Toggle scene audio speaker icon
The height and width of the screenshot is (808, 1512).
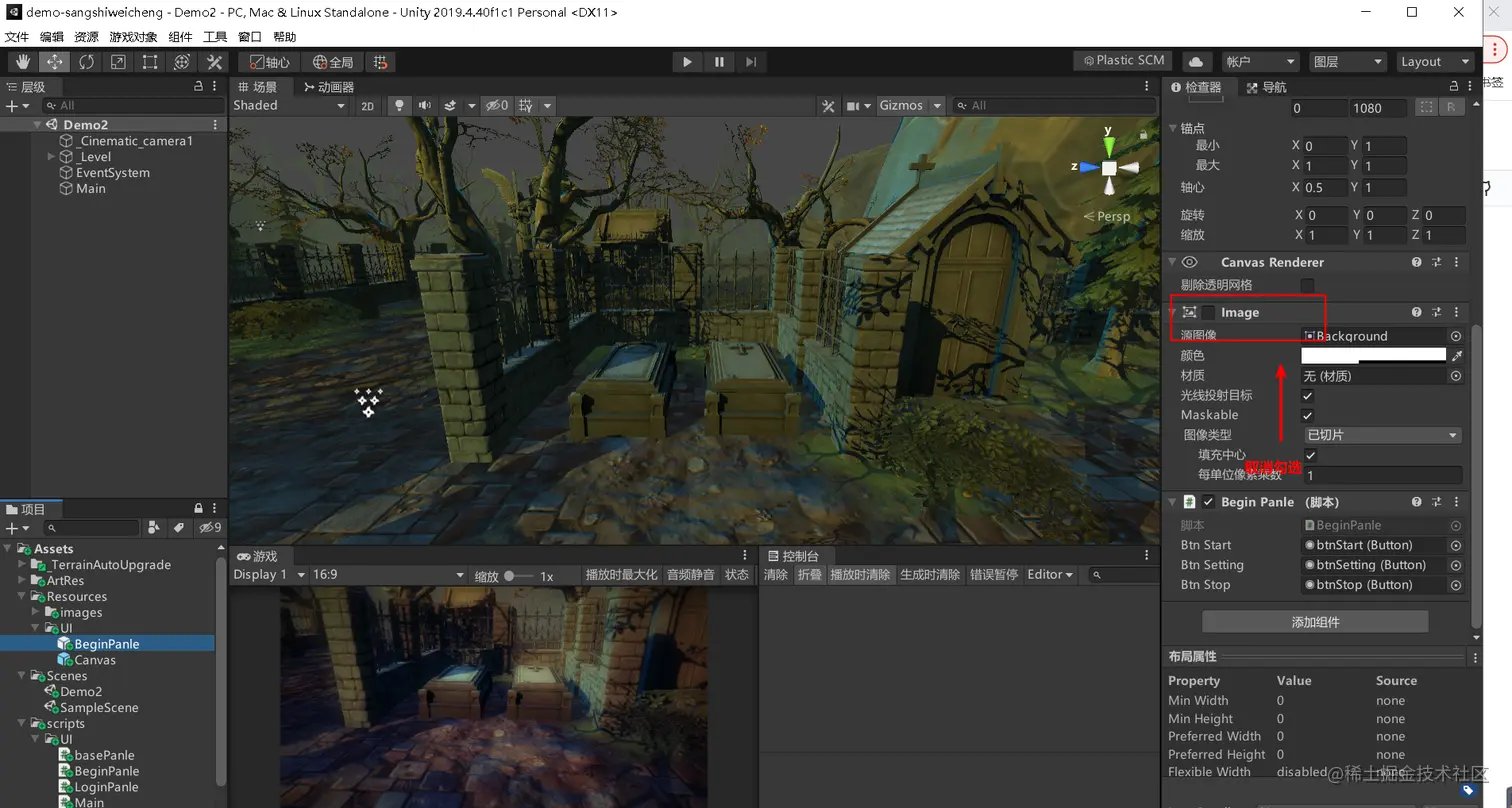(425, 105)
